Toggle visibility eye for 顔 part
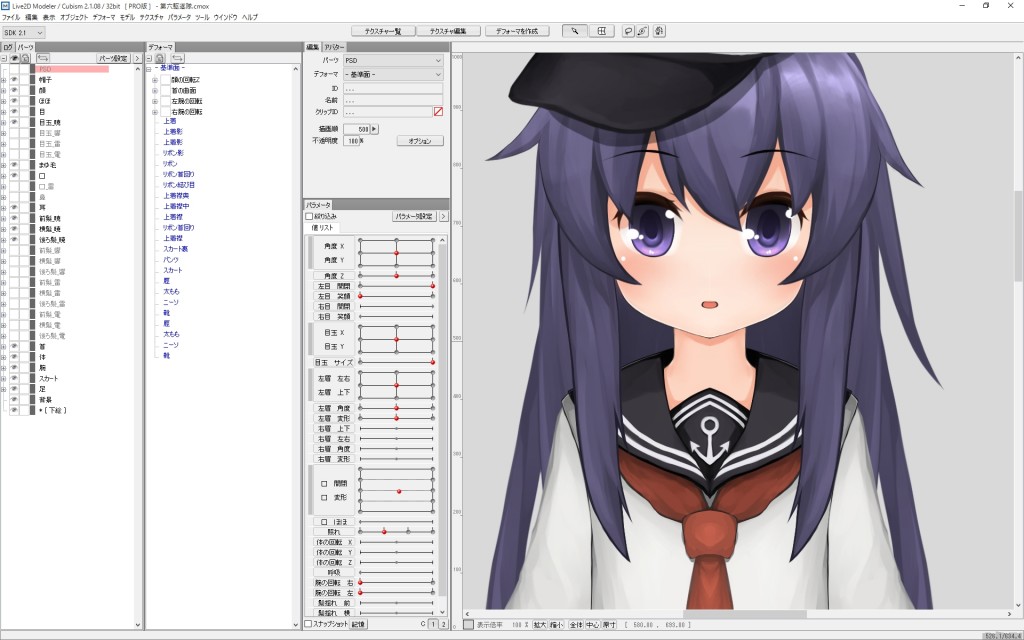The image size is (1024, 640). [x=14, y=90]
